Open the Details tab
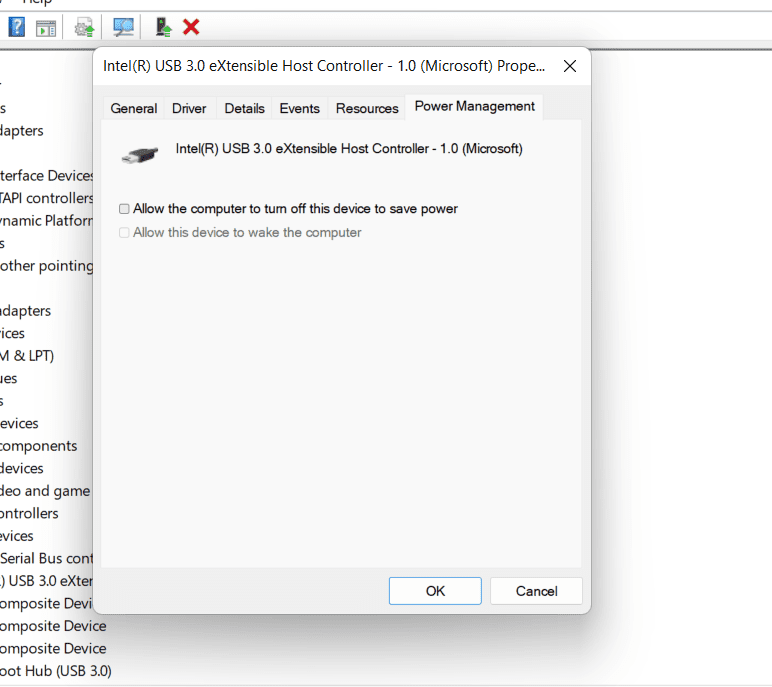The image size is (772, 687). [x=244, y=108]
